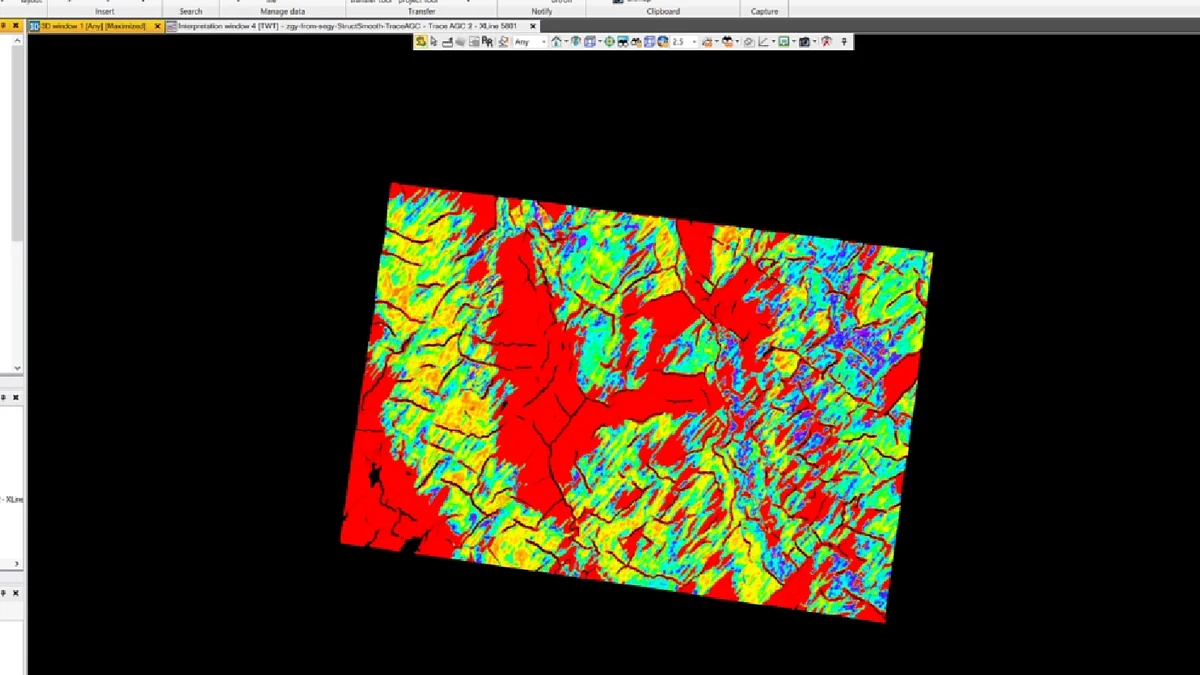Click the left pane scrollbar's down arrow
The height and width of the screenshot is (675, 1200).
tap(17, 368)
